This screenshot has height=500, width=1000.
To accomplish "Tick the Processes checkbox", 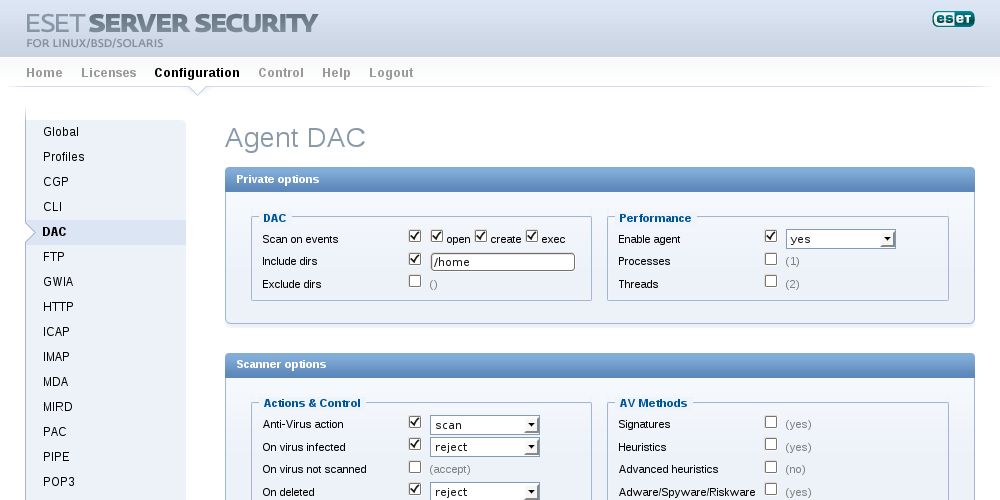I will 771,260.
